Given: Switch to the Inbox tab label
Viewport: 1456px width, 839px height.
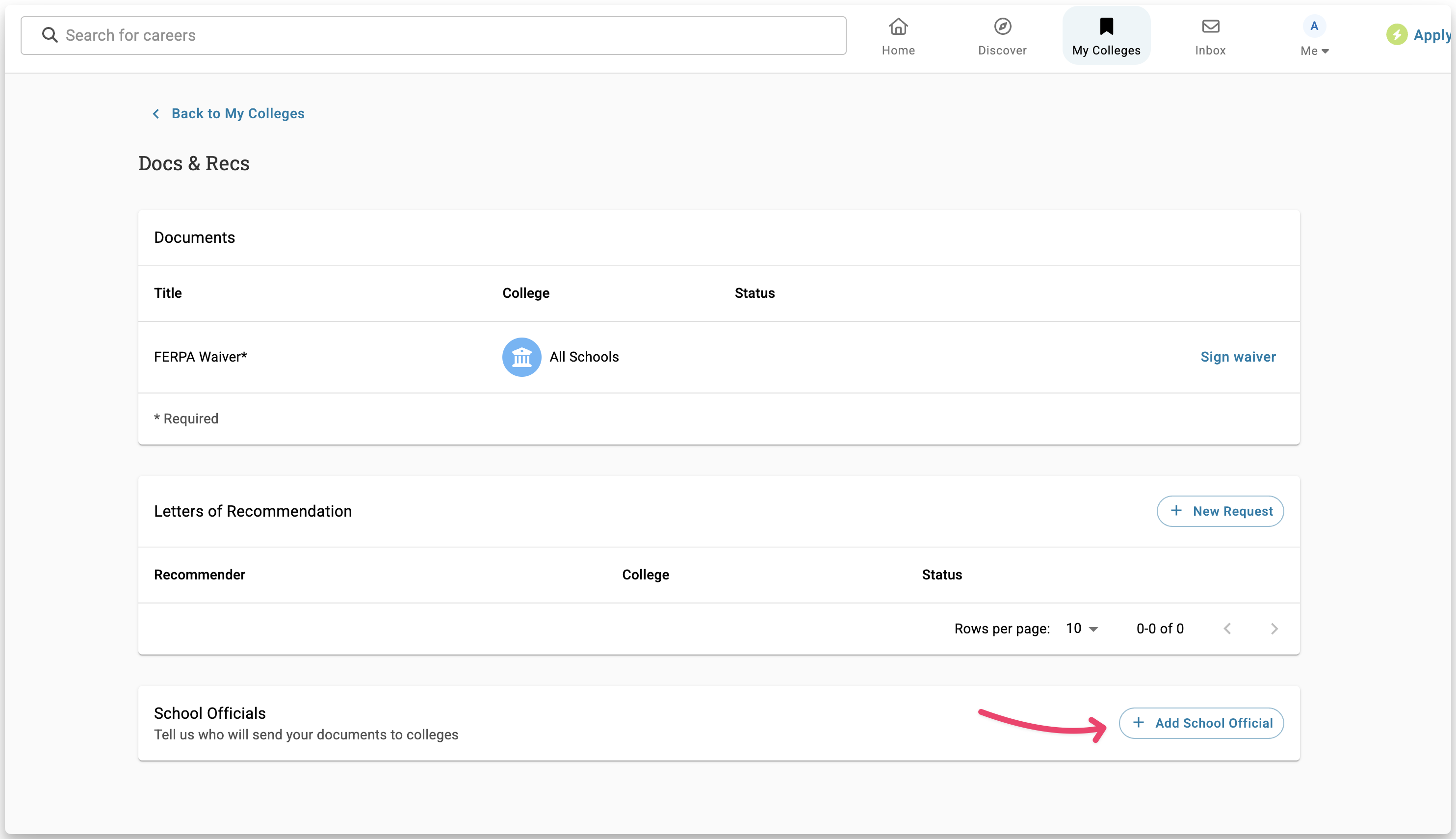Looking at the screenshot, I should [x=1210, y=51].
